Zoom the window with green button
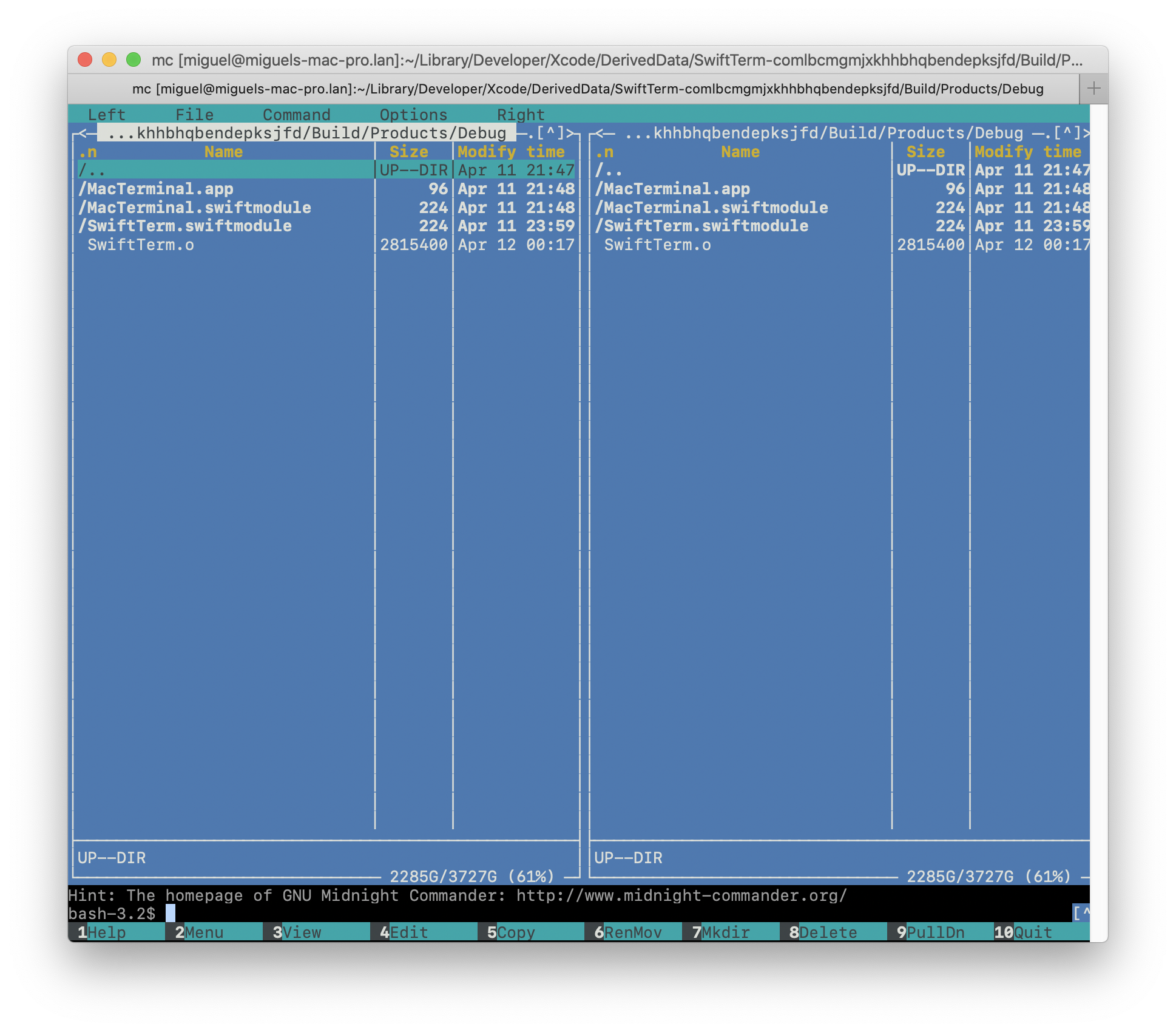Viewport: 1176px width, 1032px height. coord(133,59)
